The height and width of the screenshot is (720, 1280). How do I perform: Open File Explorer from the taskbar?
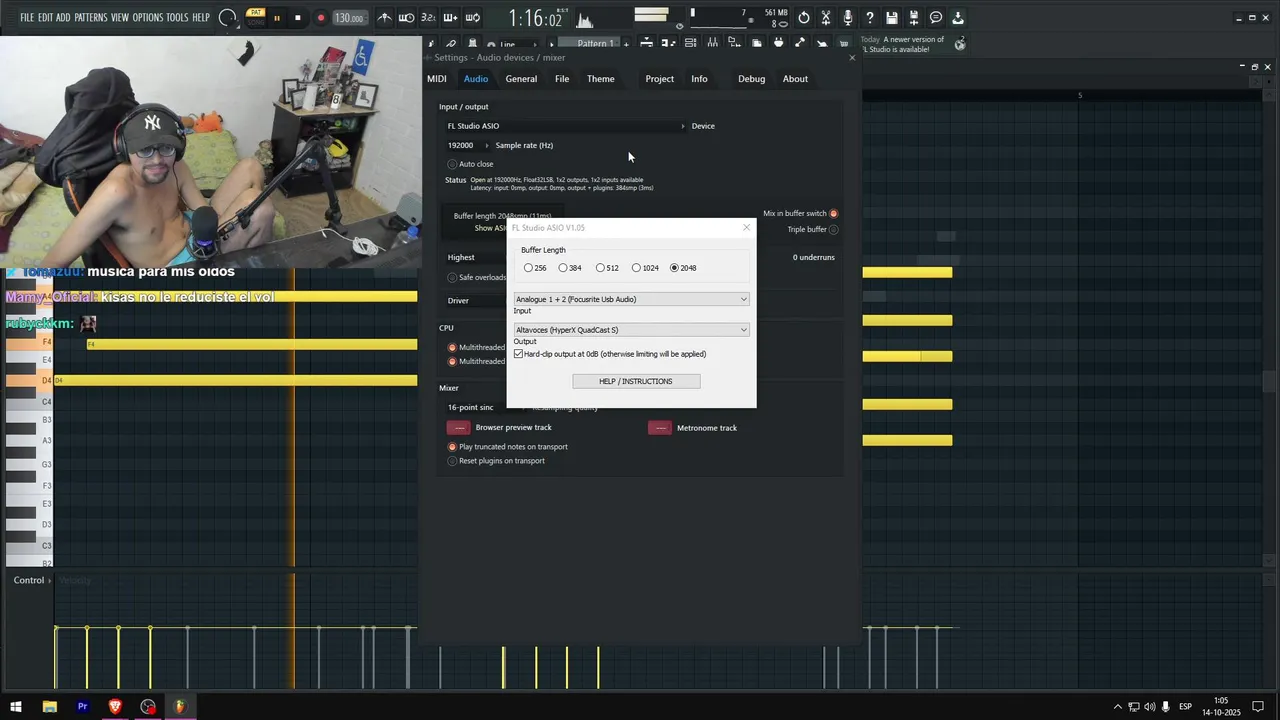[50, 707]
